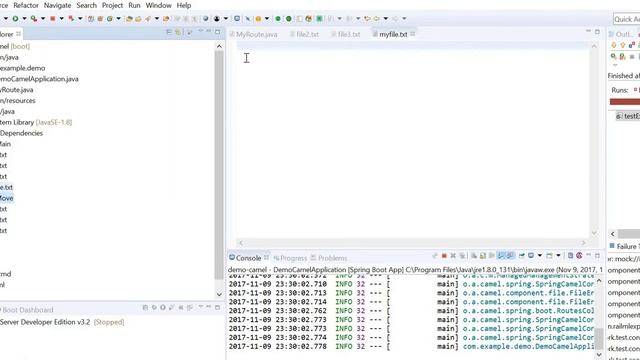Image resolution: width=640 pixels, height=360 pixels.
Task: Click the rightmost red swirl Console toolbar icon
Action: click(579, 256)
